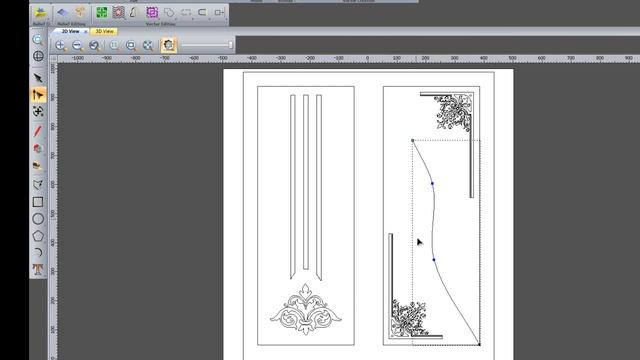Pick the paint bucket fill tool
Viewport: 640px width, 360px height.
click(38, 149)
